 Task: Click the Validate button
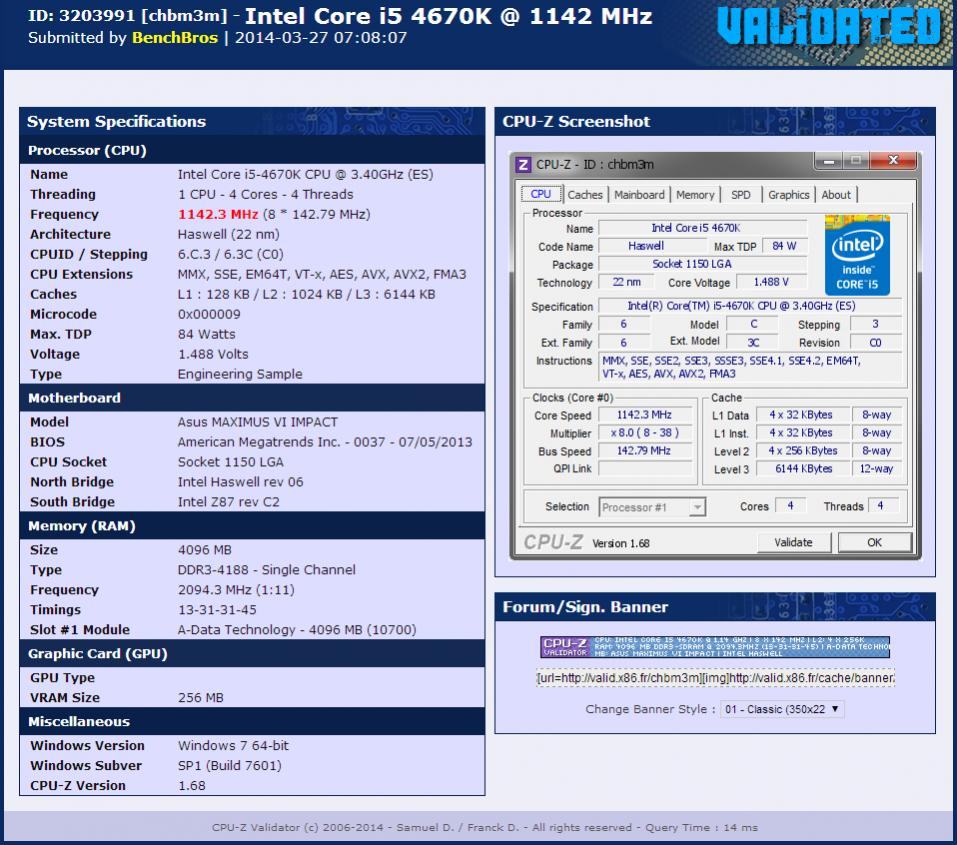click(793, 542)
